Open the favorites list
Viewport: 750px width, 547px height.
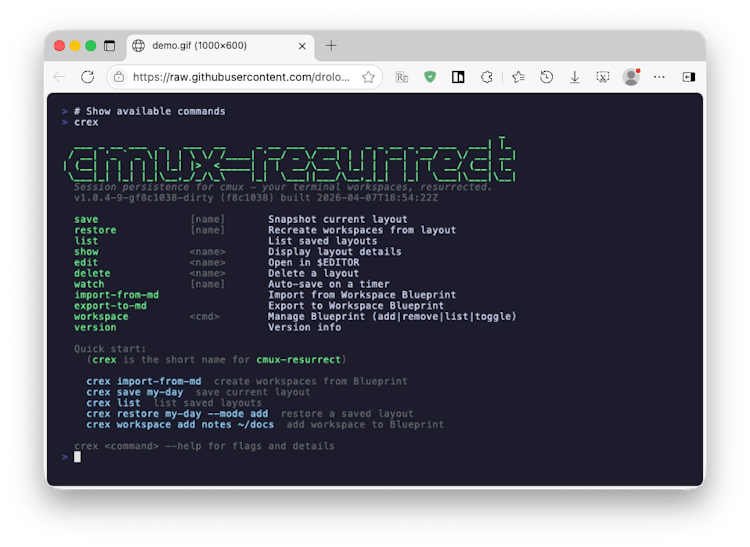[x=518, y=77]
